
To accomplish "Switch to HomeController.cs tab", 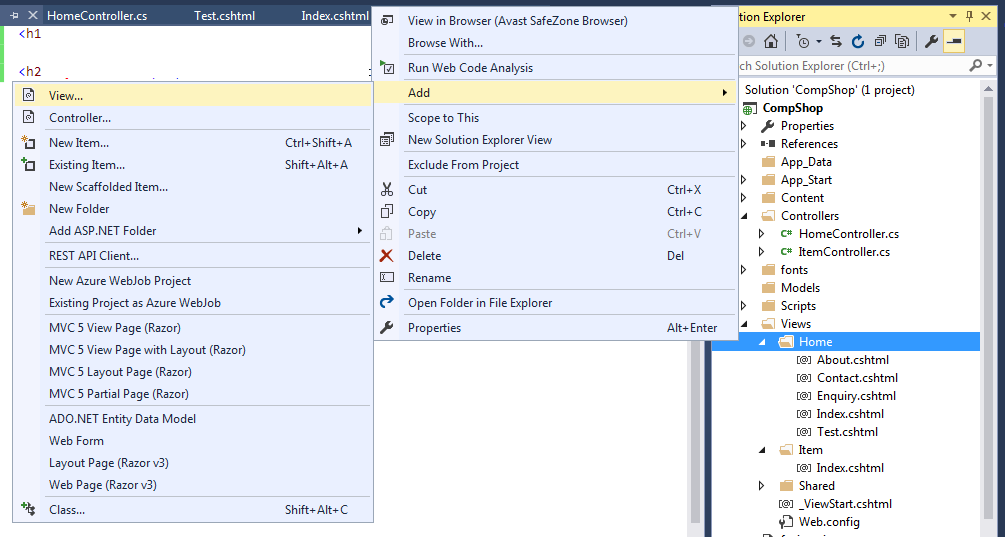I will pos(97,15).
